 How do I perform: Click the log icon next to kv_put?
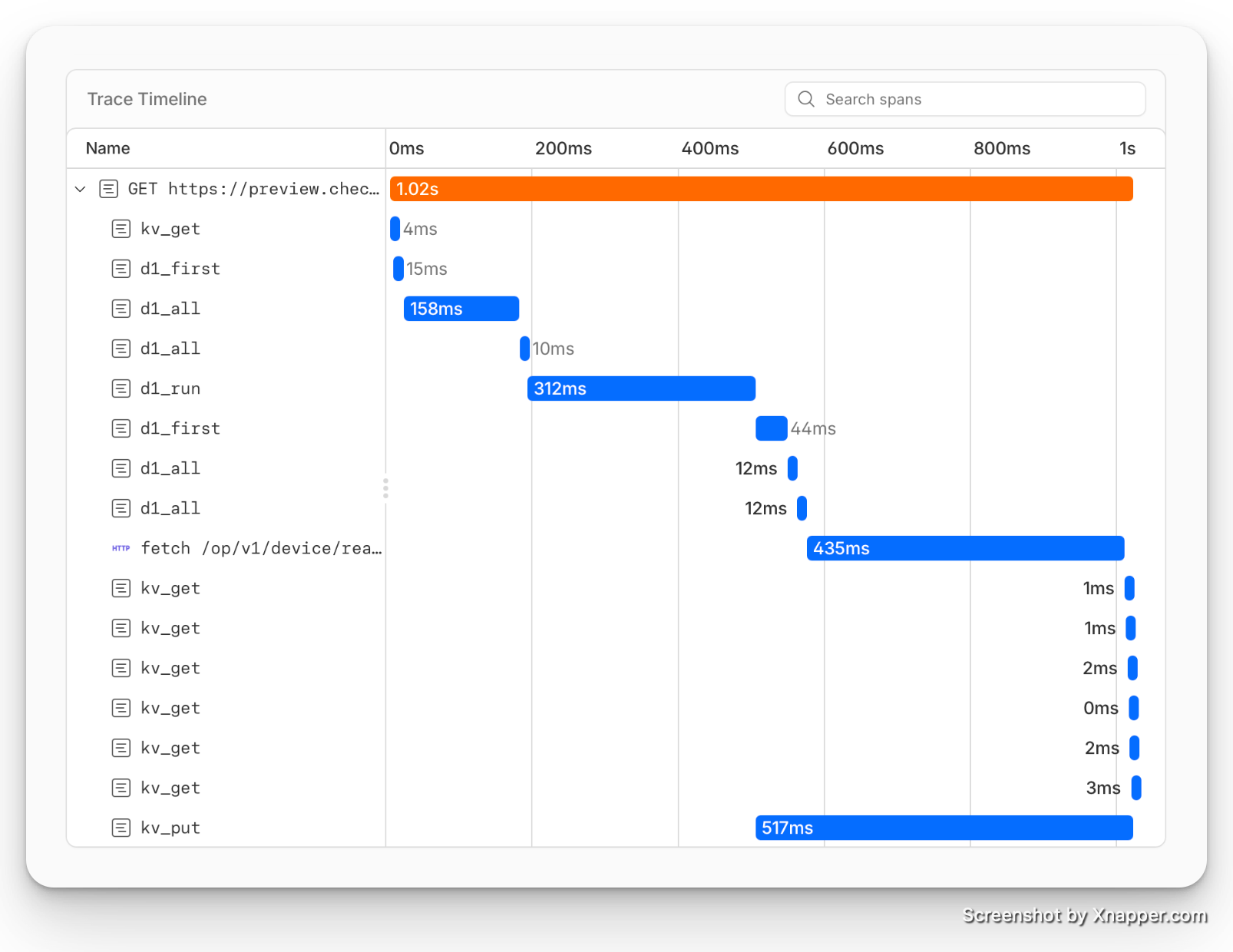point(121,828)
